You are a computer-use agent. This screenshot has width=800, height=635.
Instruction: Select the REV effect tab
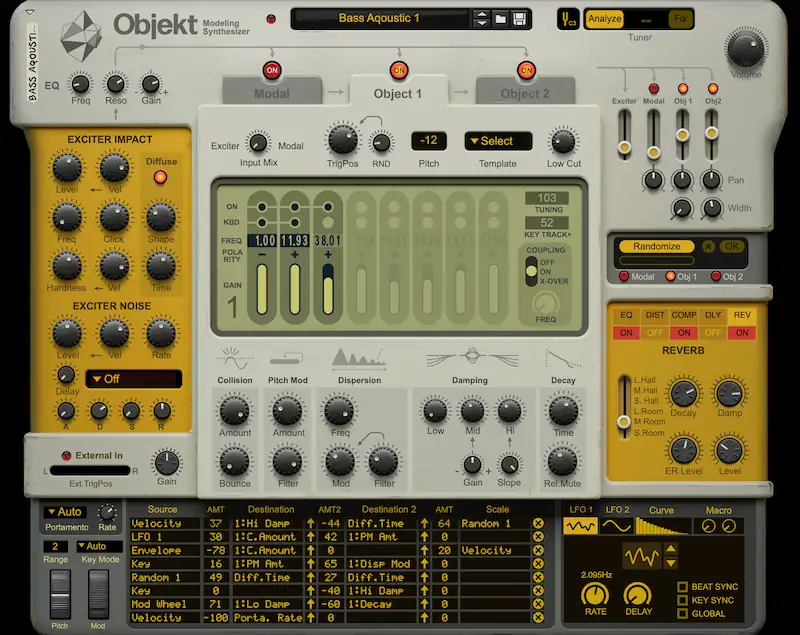[742, 315]
